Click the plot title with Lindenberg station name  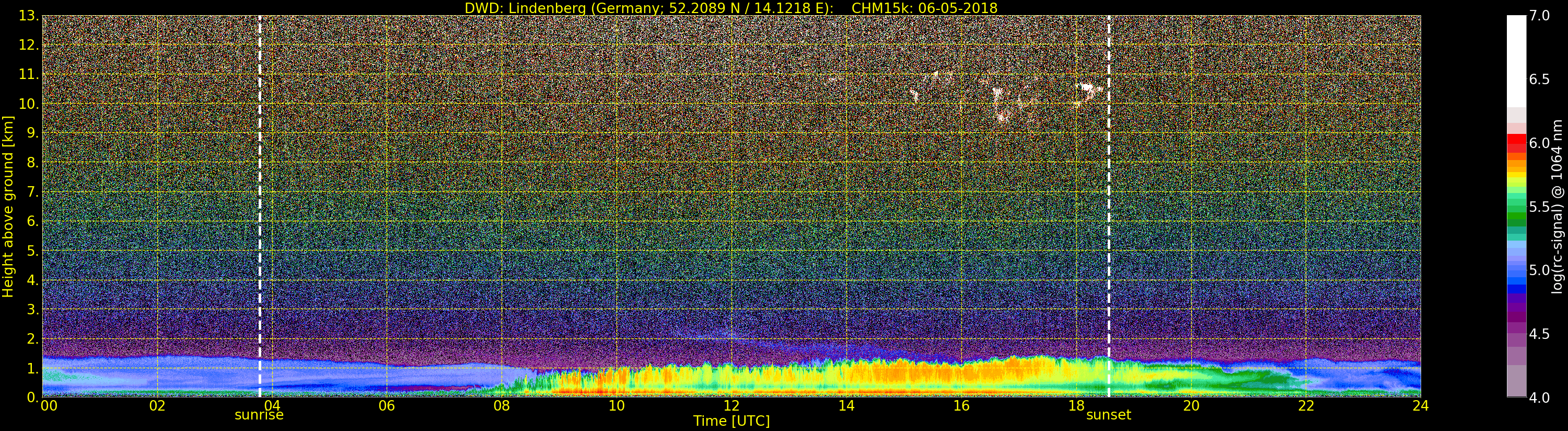click(x=730, y=8)
